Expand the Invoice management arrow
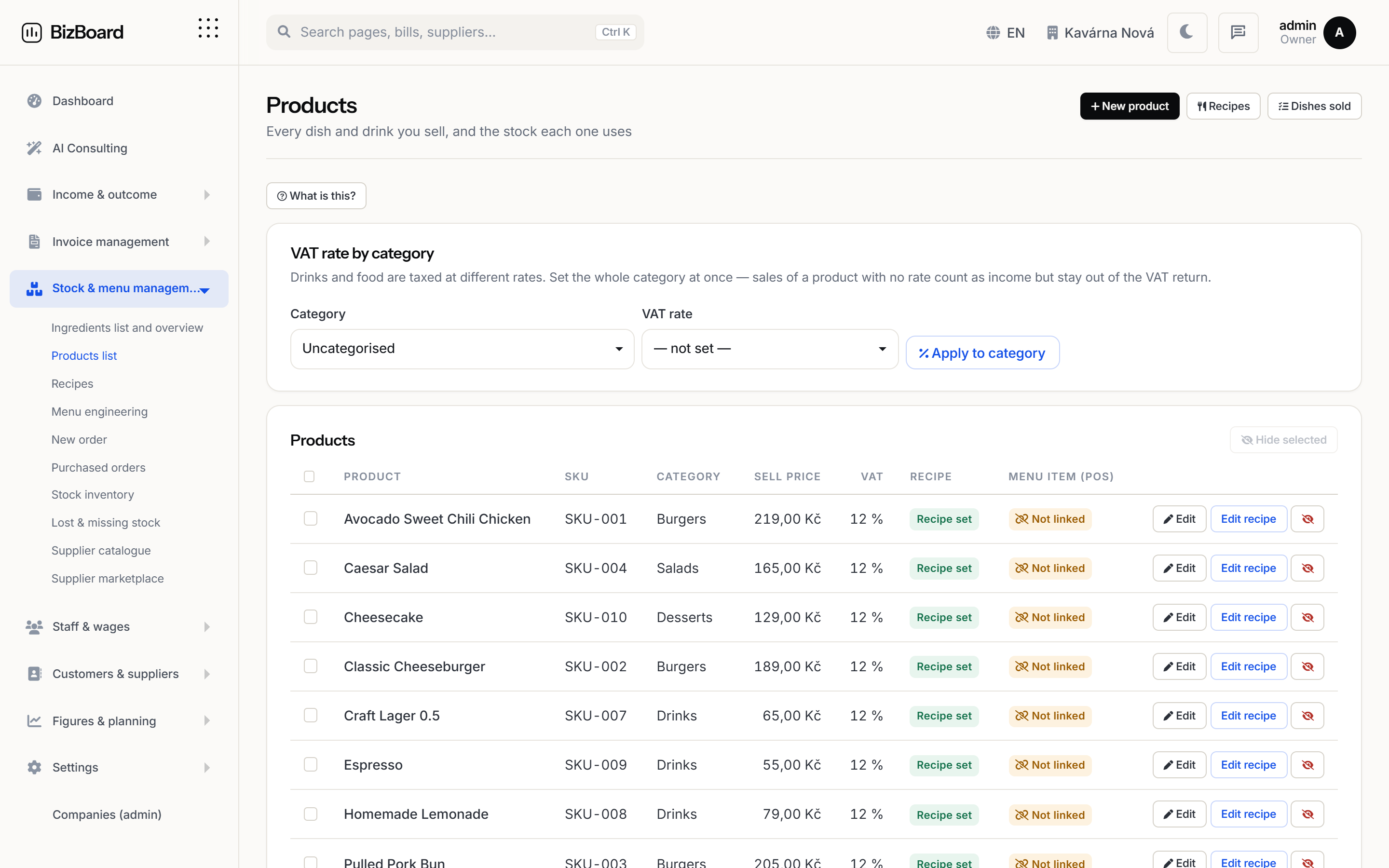Viewport: 1389px width, 868px height. [207, 242]
